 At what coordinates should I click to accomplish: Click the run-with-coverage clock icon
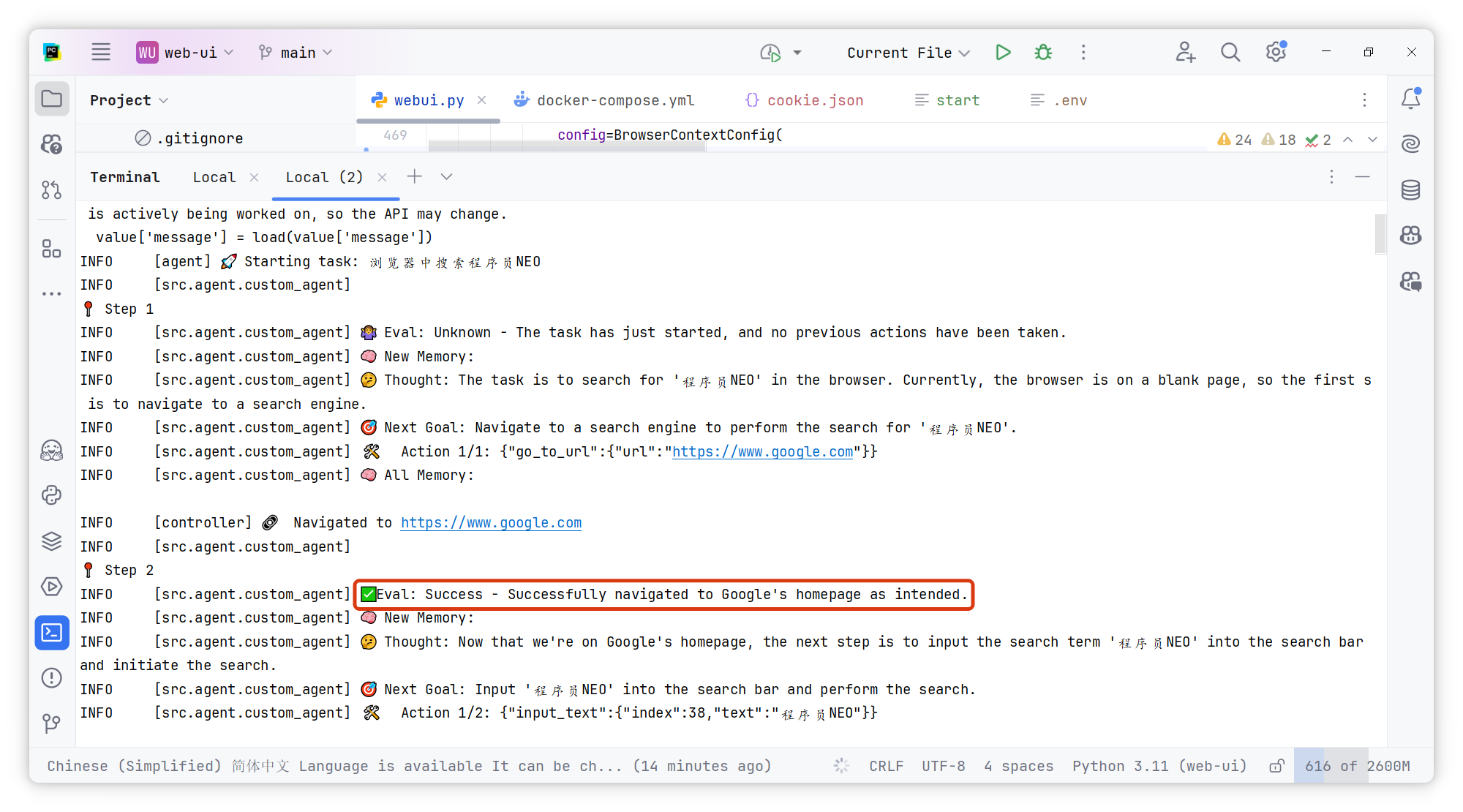point(770,52)
